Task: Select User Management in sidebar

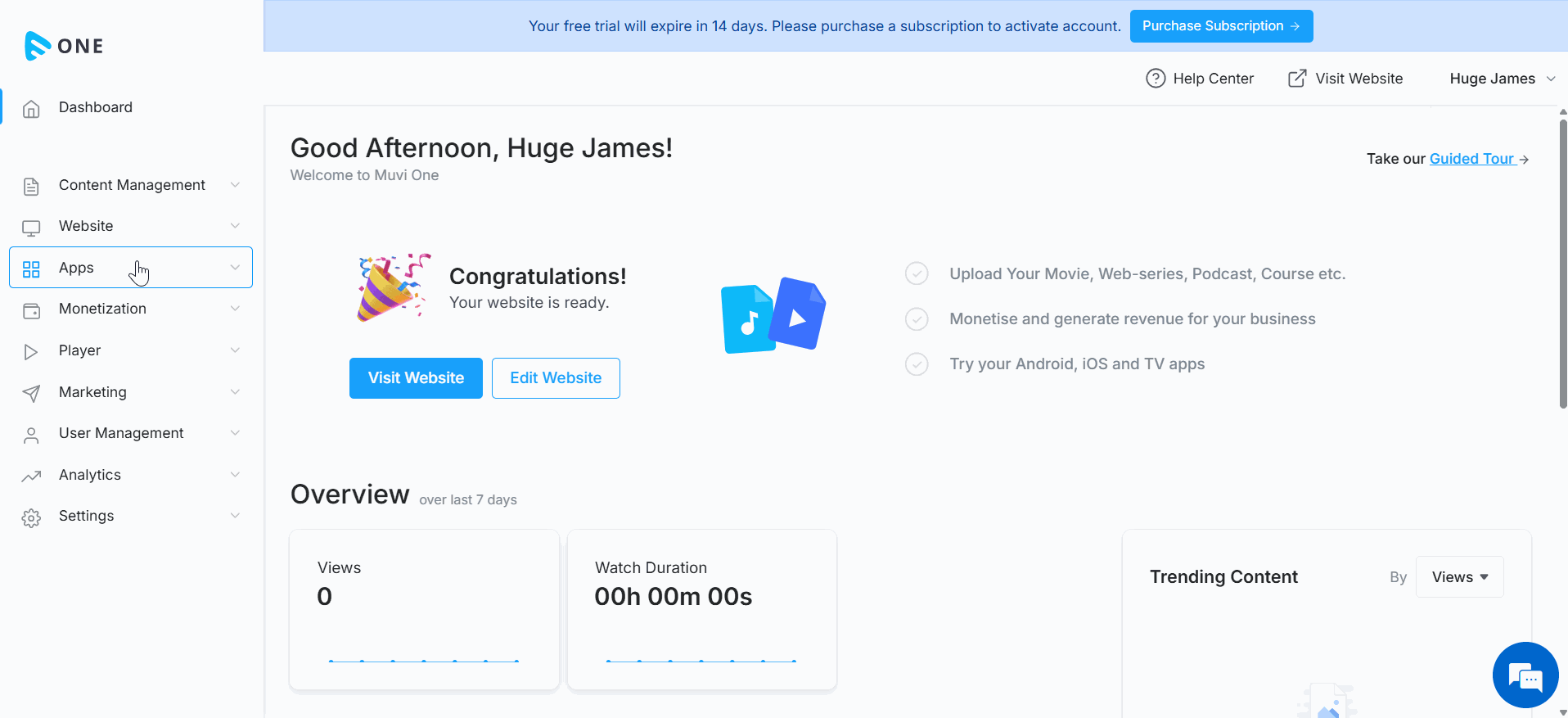Action: coord(131,433)
